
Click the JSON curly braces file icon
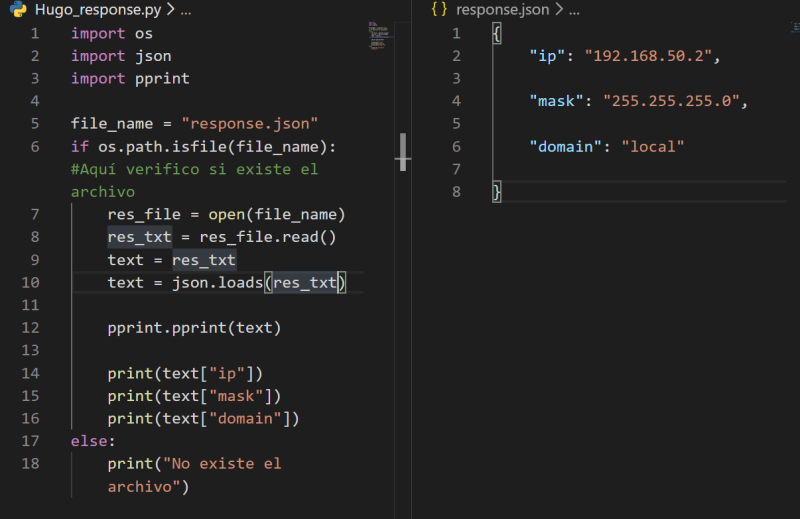pyautogui.click(x=438, y=9)
